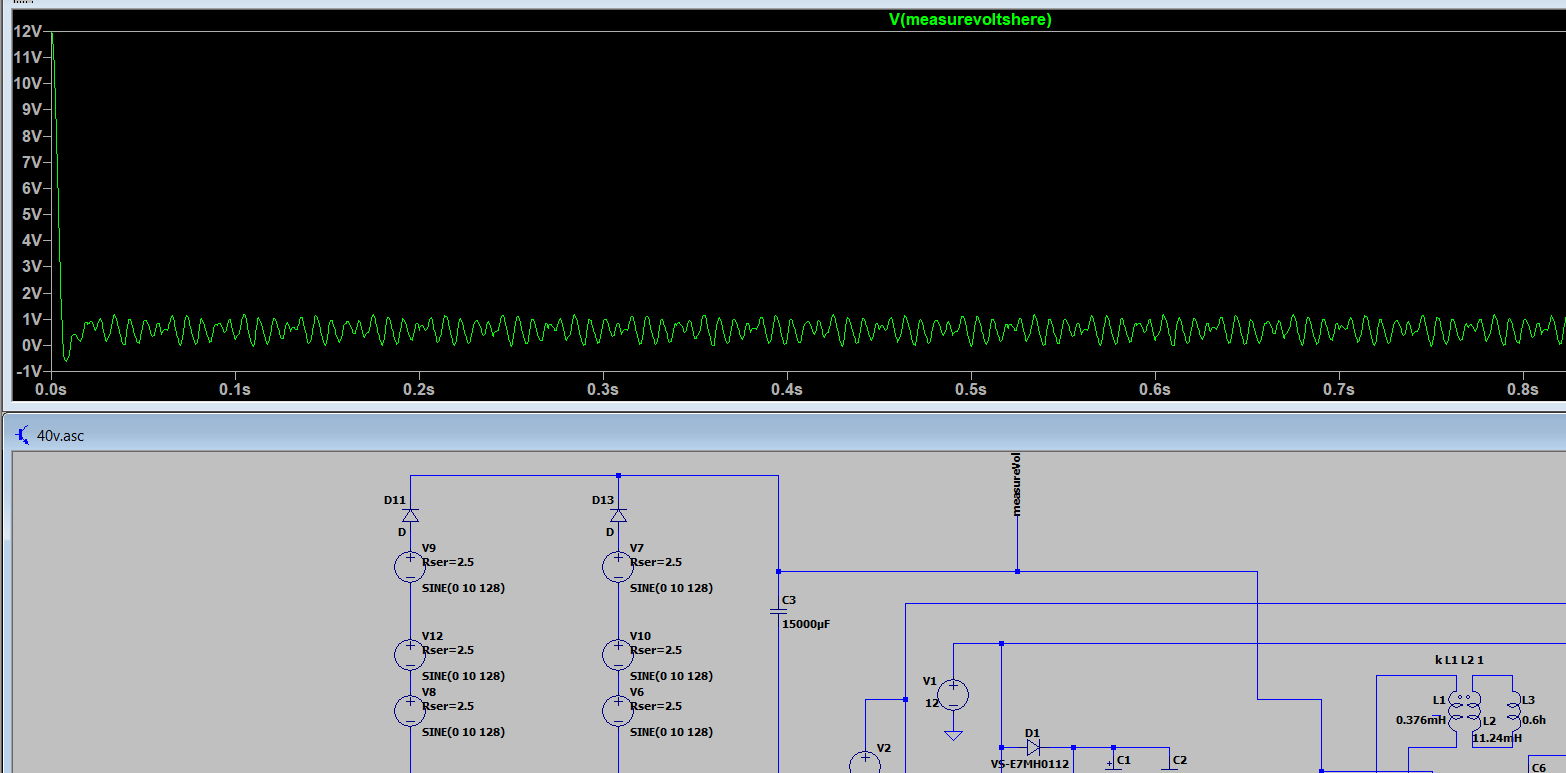The image size is (1566, 773).
Task: Select the V6 voltage source symbol
Action: [618, 711]
